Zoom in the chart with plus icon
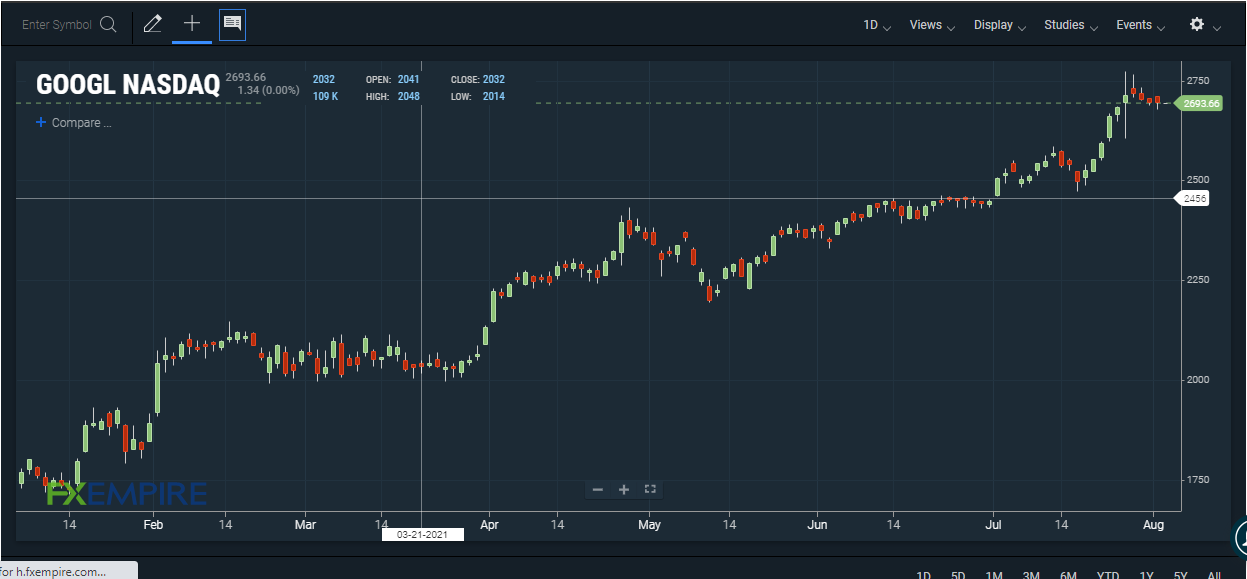Image resolution: width=1247 pixels, height=579 pixels. click(x=624, y=489)
